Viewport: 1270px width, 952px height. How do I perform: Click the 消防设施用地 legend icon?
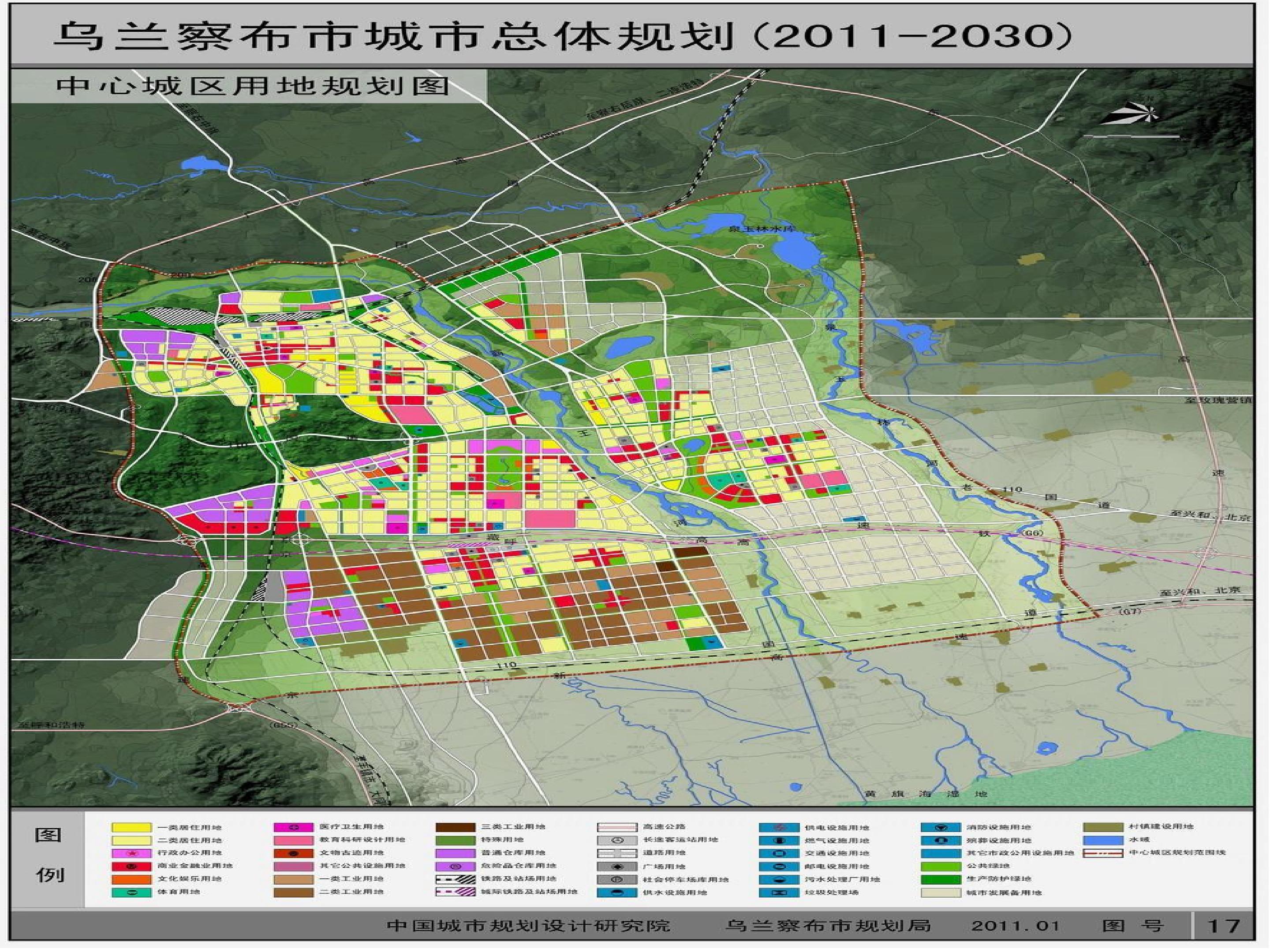click(x=941, y=827)
